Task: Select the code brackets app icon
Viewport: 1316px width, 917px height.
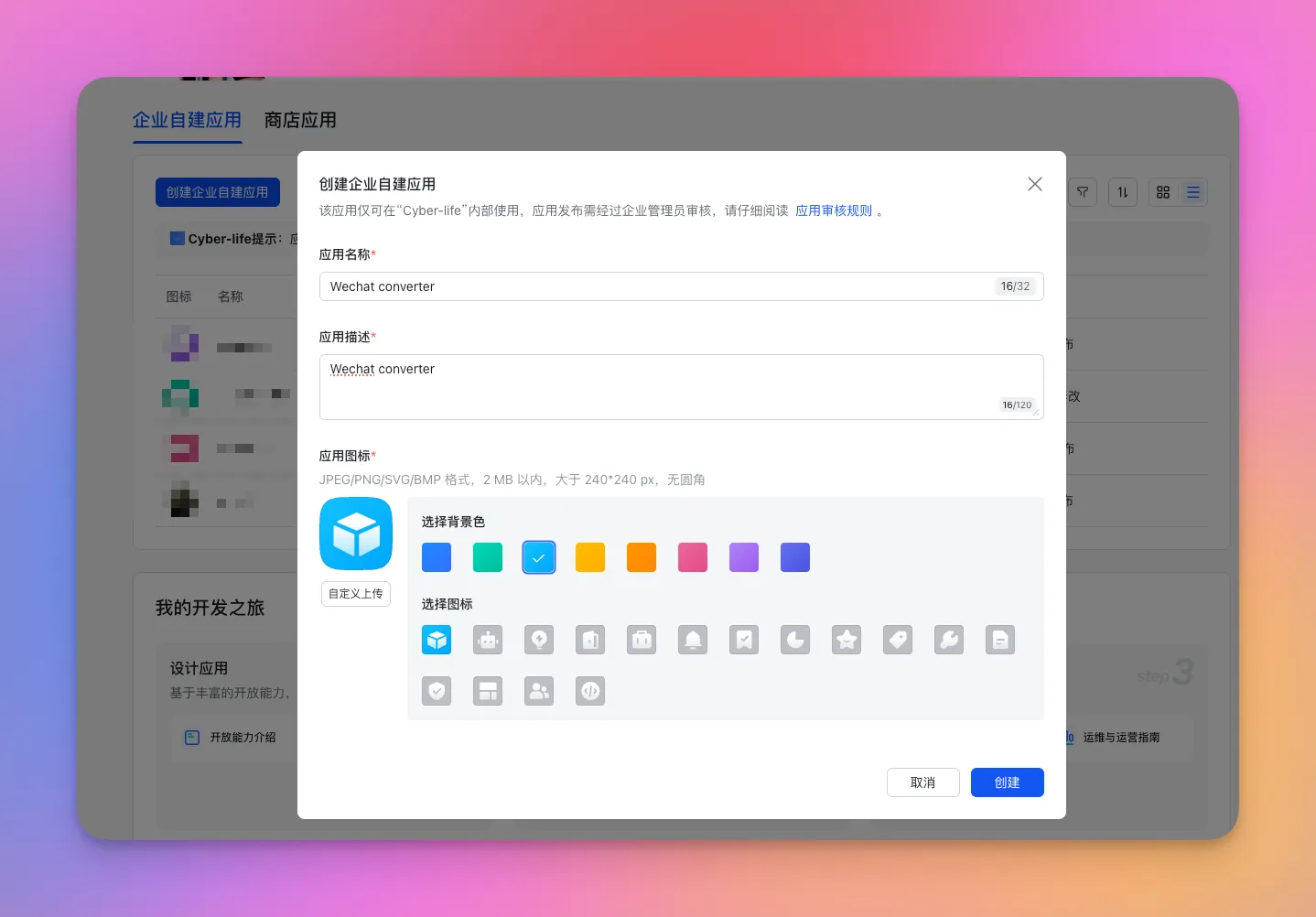Action: 590,691
